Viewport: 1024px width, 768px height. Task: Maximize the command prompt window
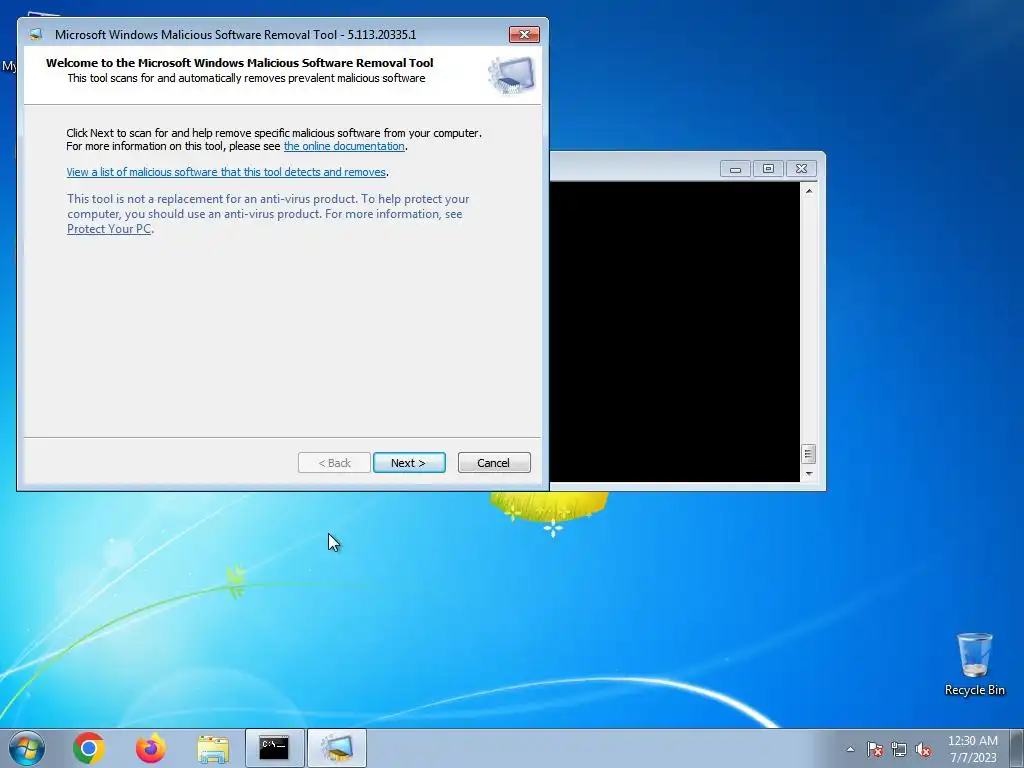768,169
